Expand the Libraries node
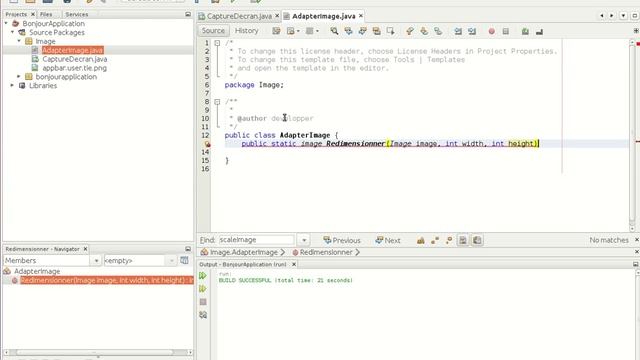 pyautogui.click(x=12, y=85)
